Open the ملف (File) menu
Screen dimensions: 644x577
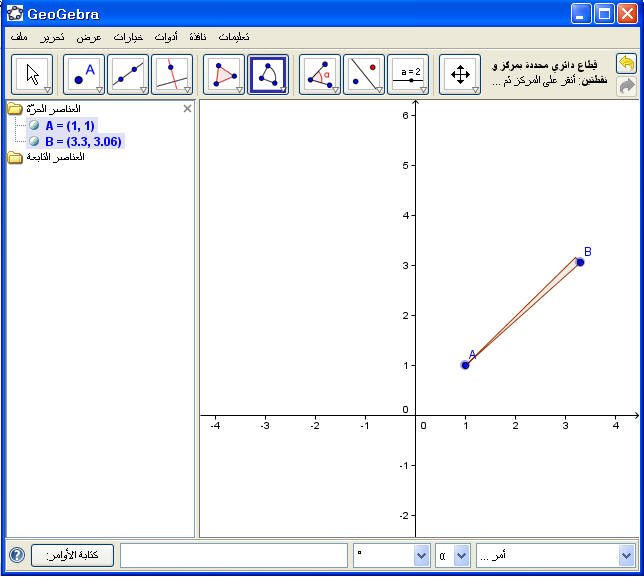coord(19,37)
